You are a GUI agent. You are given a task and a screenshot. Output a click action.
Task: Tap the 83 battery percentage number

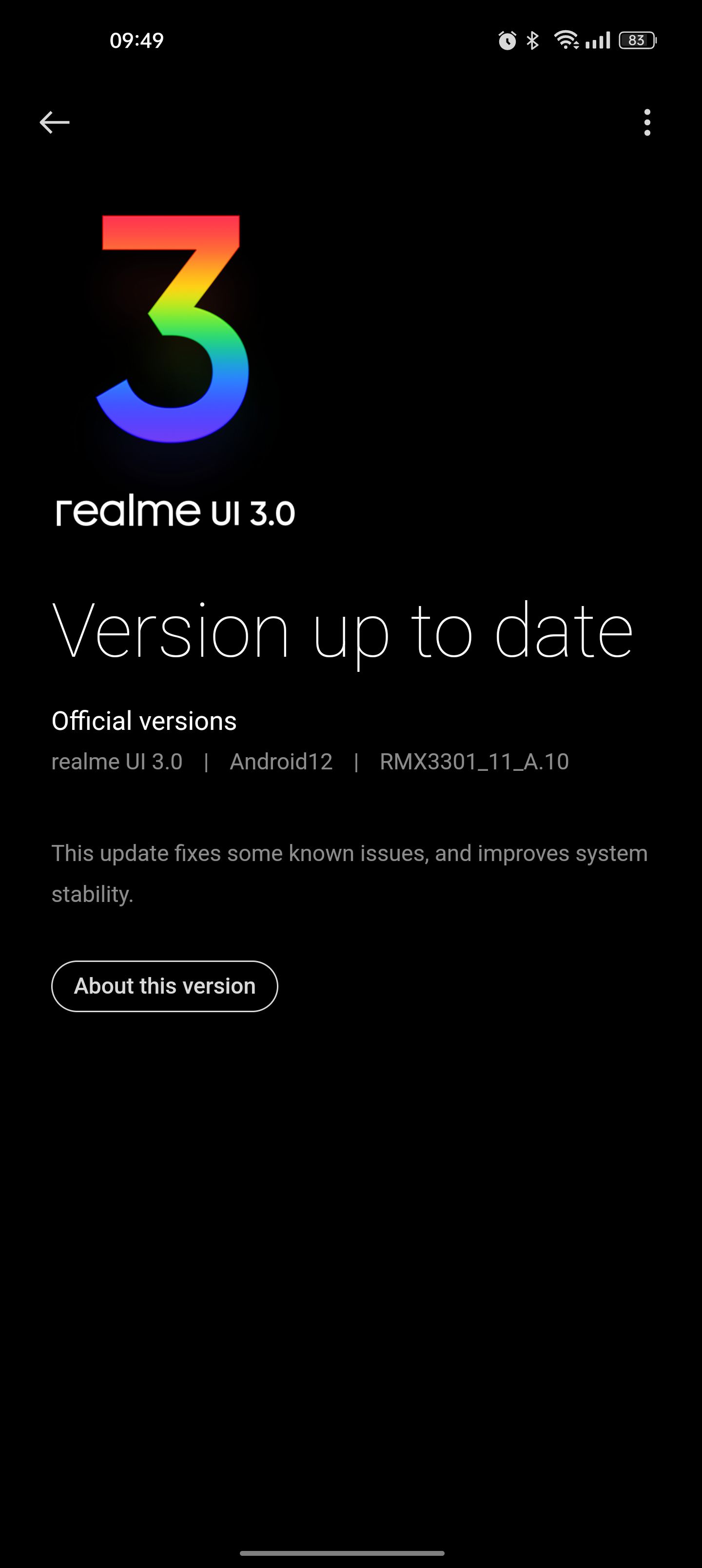[636, 40]
